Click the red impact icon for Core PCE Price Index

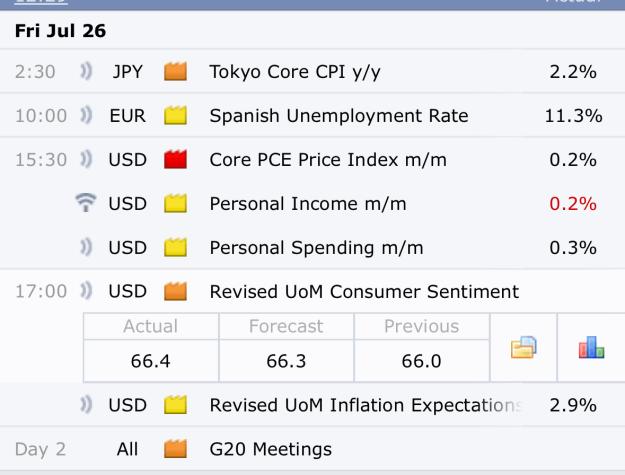pos(175,159)
